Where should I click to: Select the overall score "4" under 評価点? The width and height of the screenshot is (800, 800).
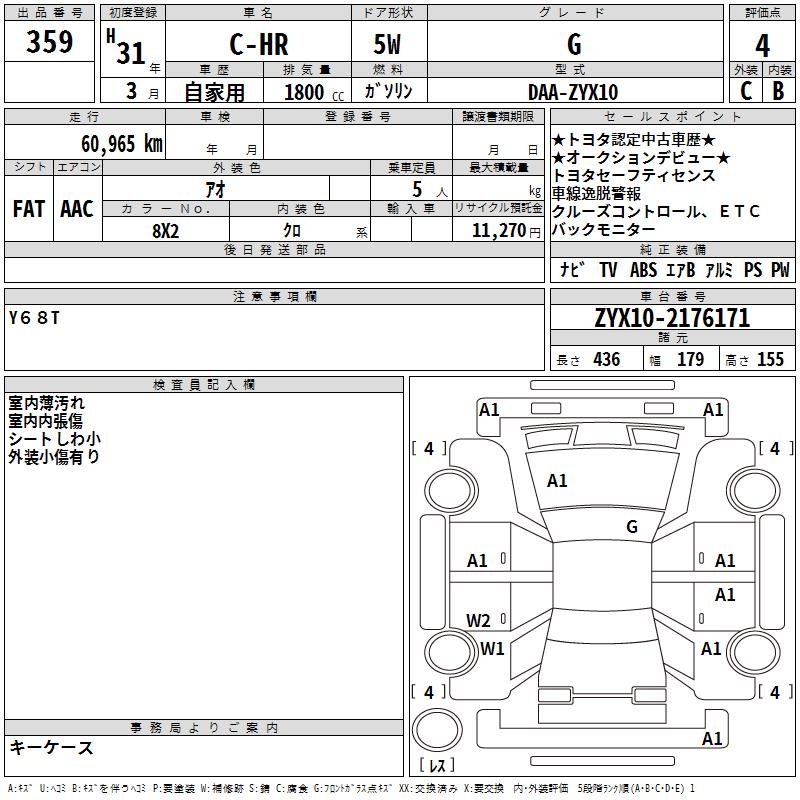[762, 45]
